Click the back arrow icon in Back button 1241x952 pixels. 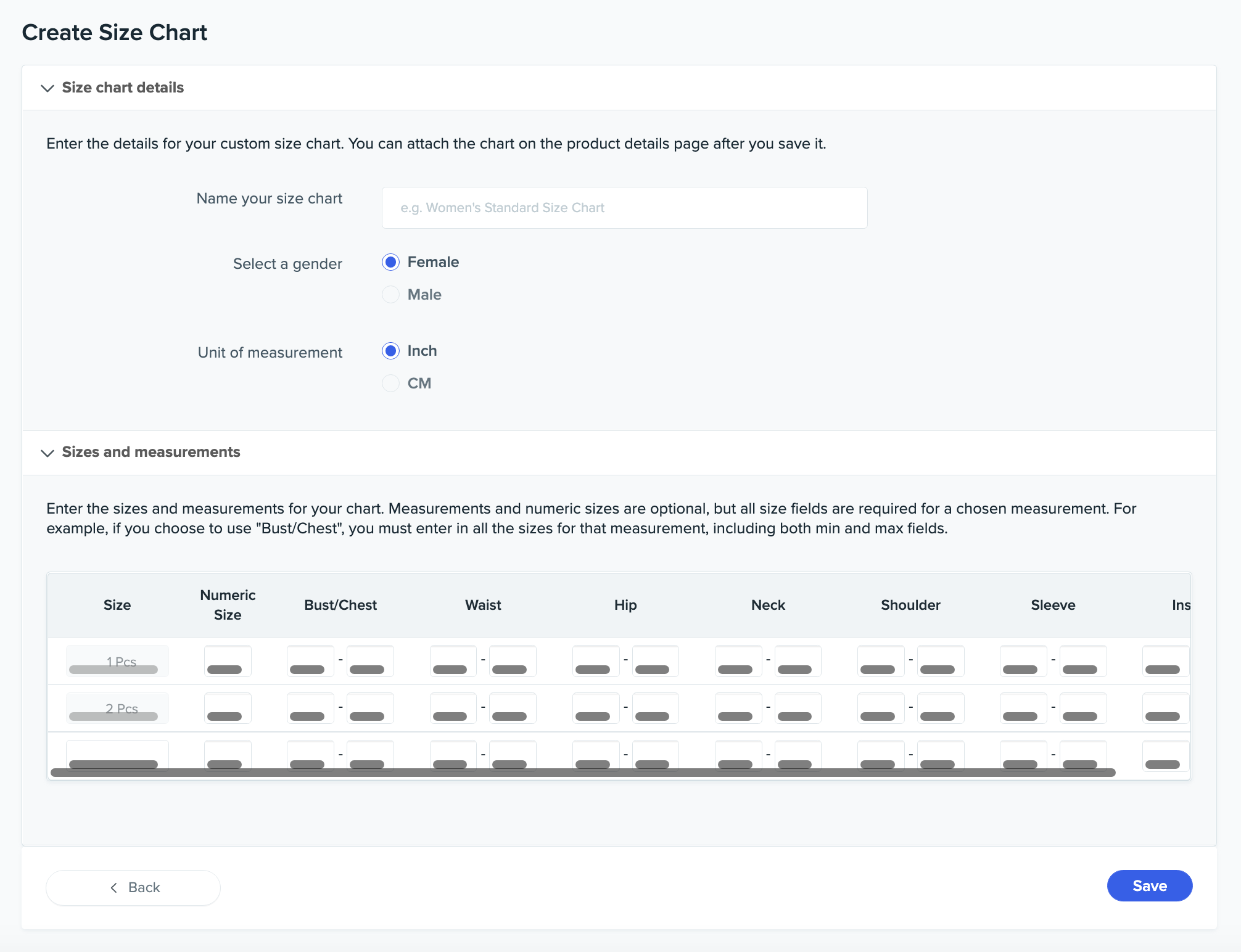(113, 888)
